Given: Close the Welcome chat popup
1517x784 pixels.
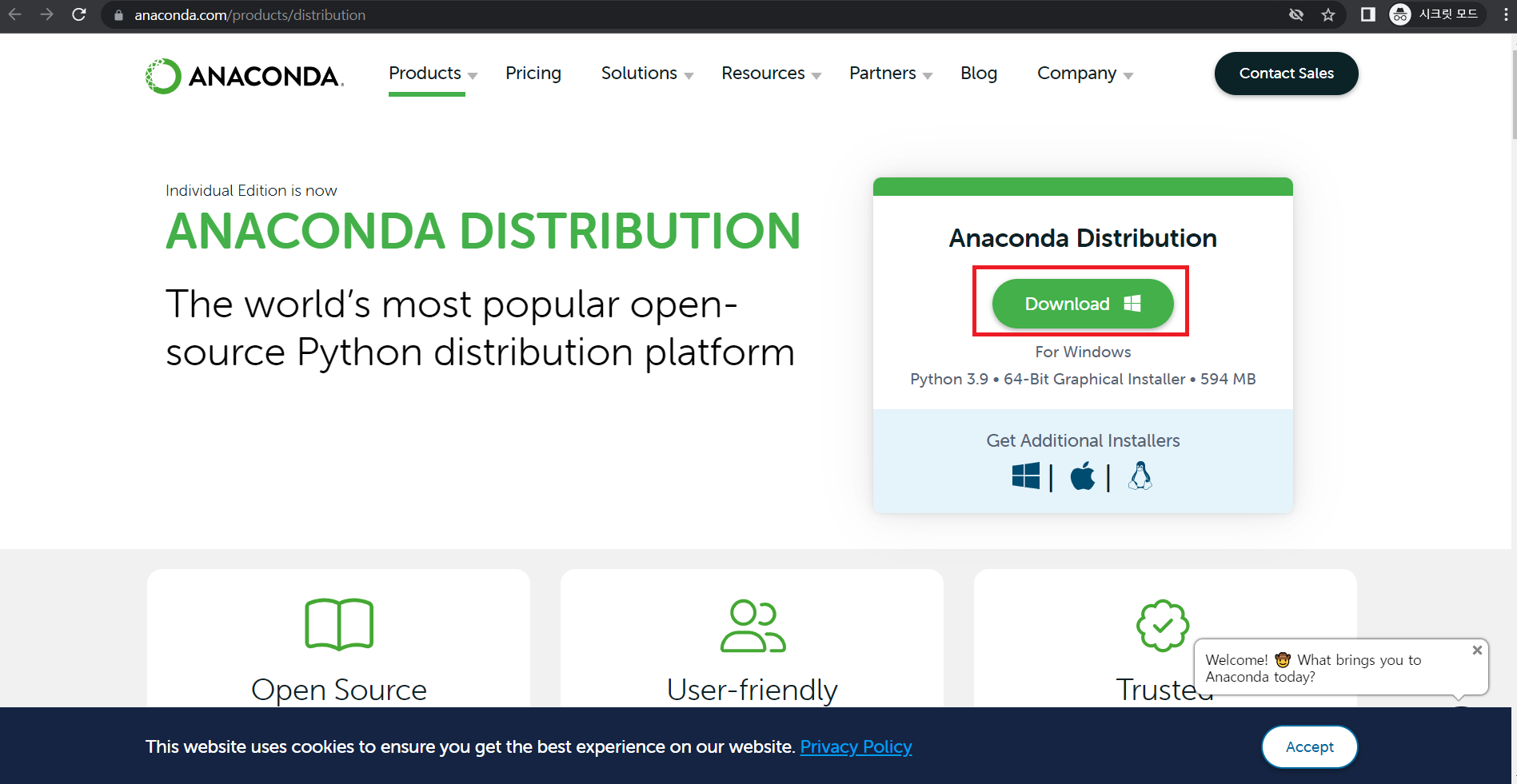Looking at the screenshot, I should click(x=1477, y=651).
